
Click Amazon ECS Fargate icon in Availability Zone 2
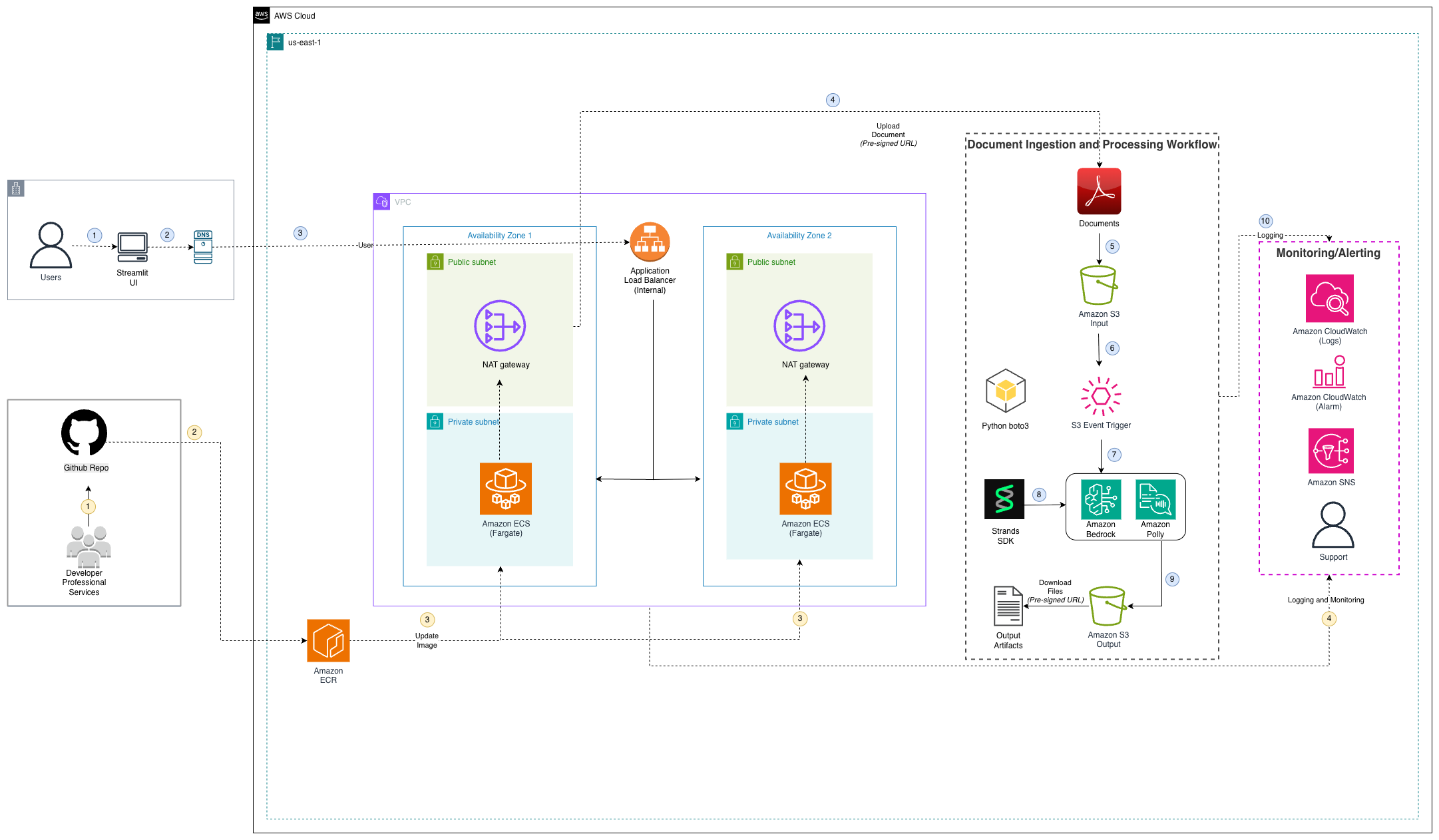click(805, 489)
